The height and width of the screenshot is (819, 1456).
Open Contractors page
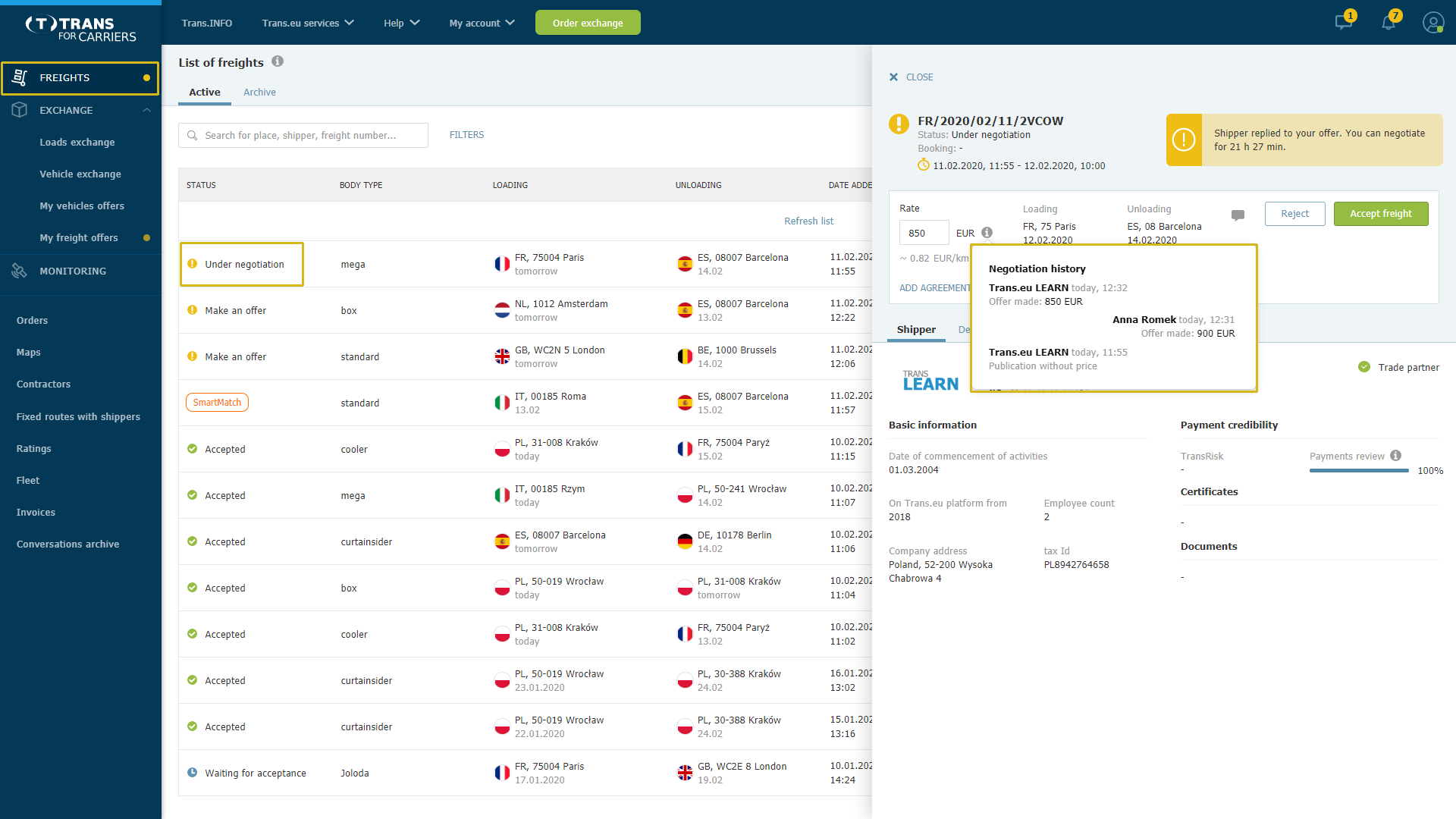coord(43,384)
